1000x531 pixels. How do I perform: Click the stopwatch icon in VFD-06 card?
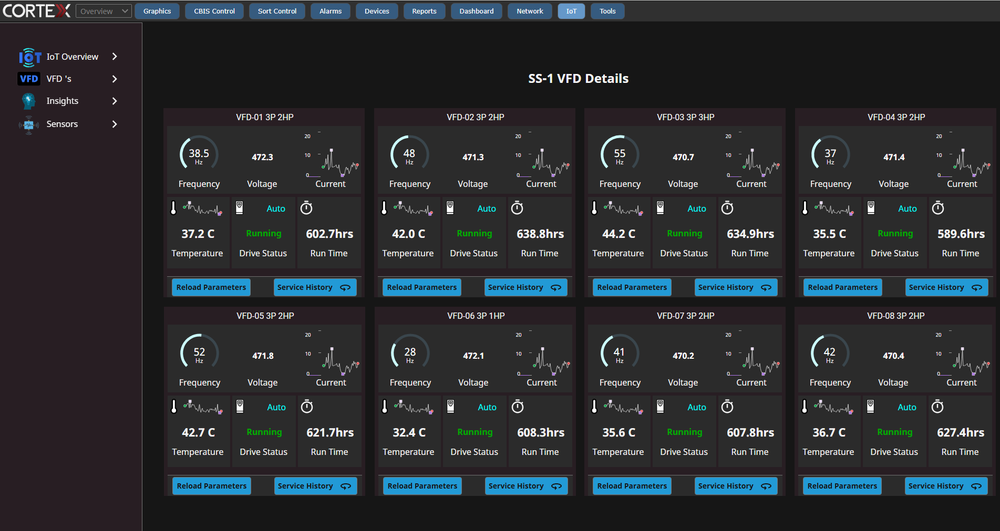[x=518, y=406]
